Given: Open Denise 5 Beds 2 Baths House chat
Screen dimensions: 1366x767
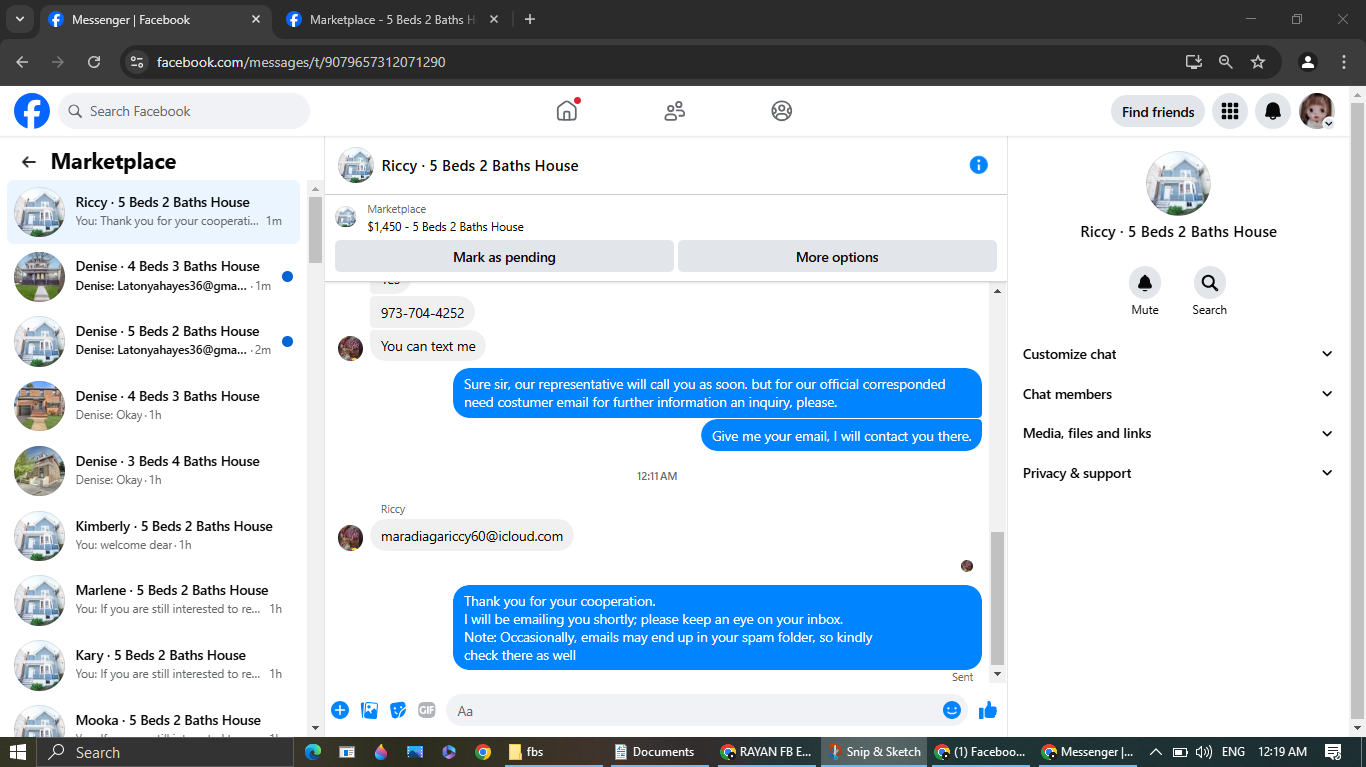Looking at the screenshot, I should click(154, 341).
